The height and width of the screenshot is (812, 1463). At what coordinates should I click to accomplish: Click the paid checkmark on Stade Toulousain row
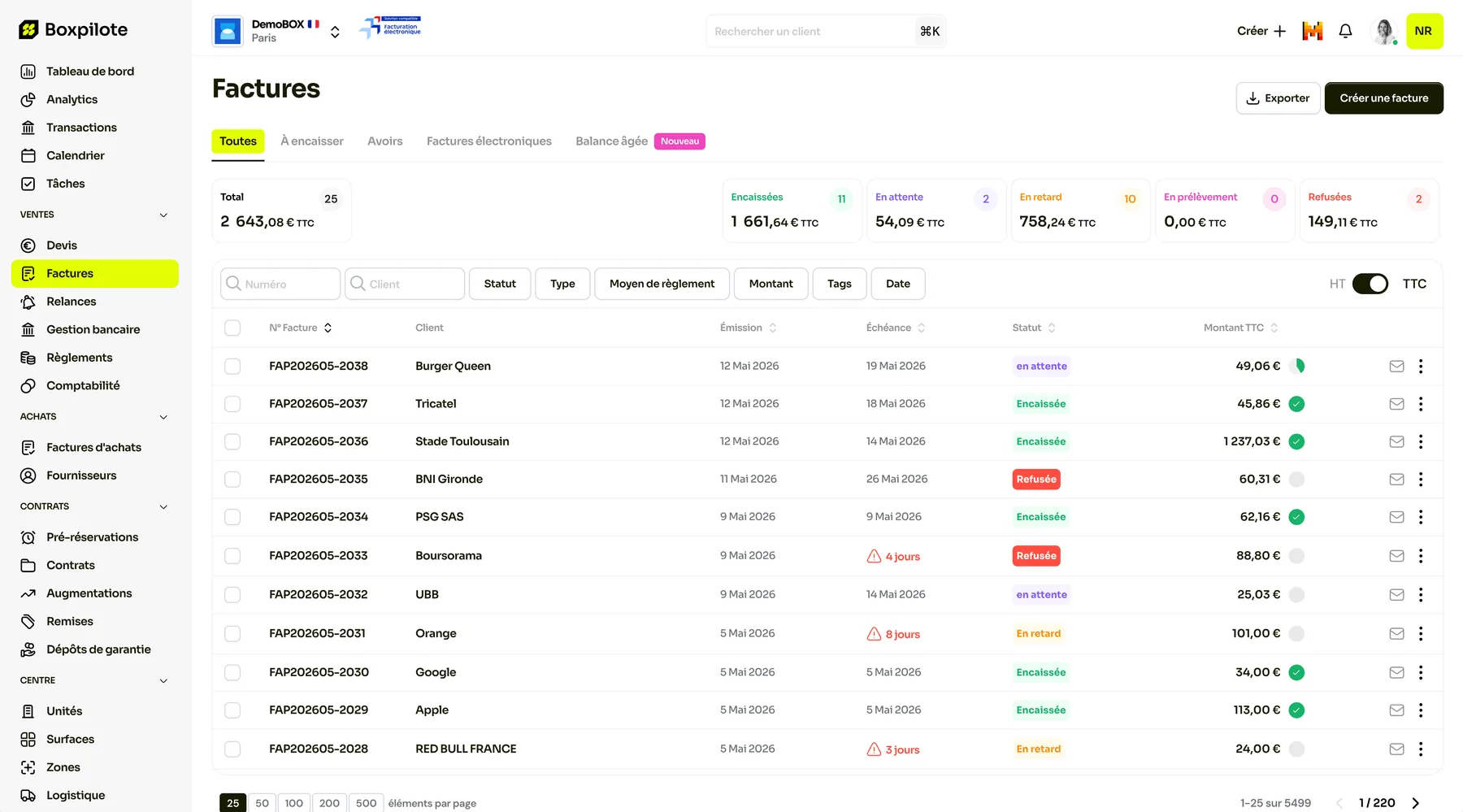point(1297,442)
